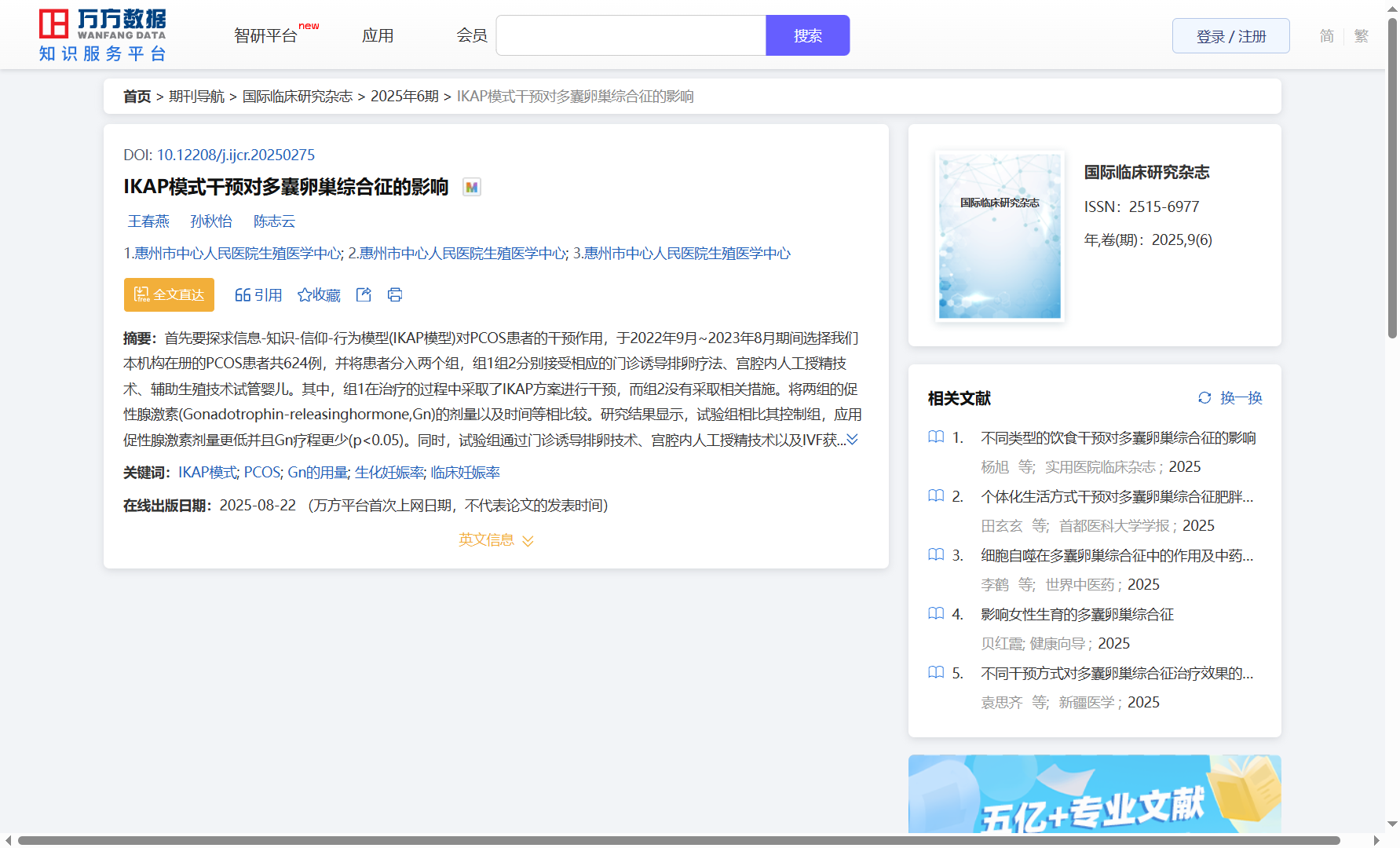The width and height of the screenshot is (1400, 848).
Task: Click the 全文直达 button
Action: tap(169, 294)
